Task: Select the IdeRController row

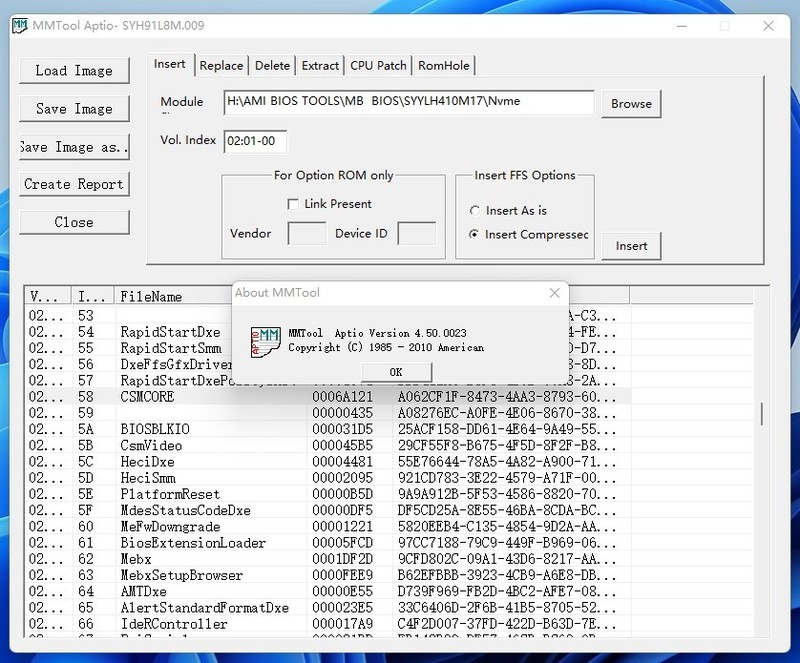Action: tap(328, 624)
